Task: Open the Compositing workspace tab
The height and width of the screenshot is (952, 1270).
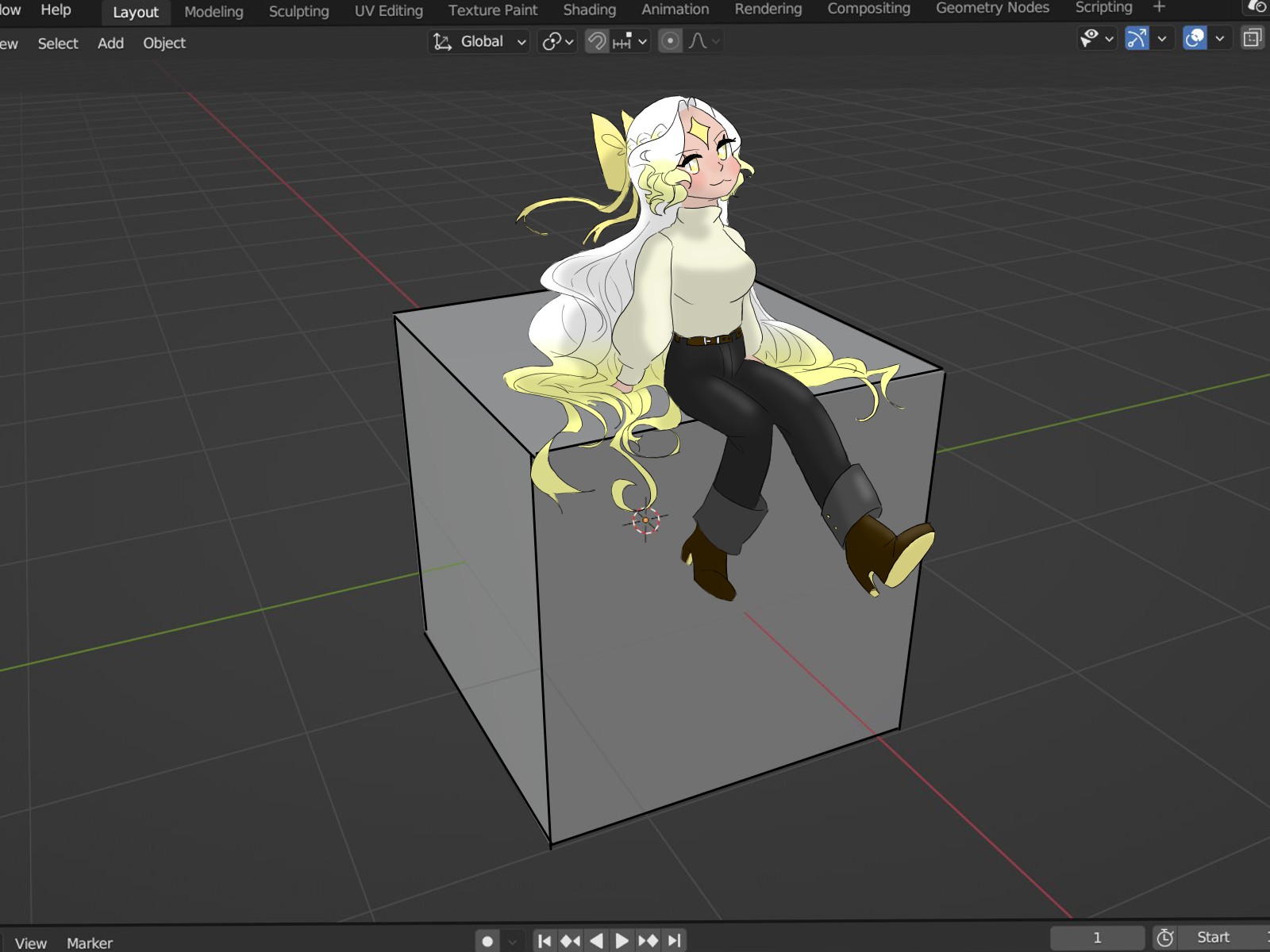Action: [x=868, y=8]
